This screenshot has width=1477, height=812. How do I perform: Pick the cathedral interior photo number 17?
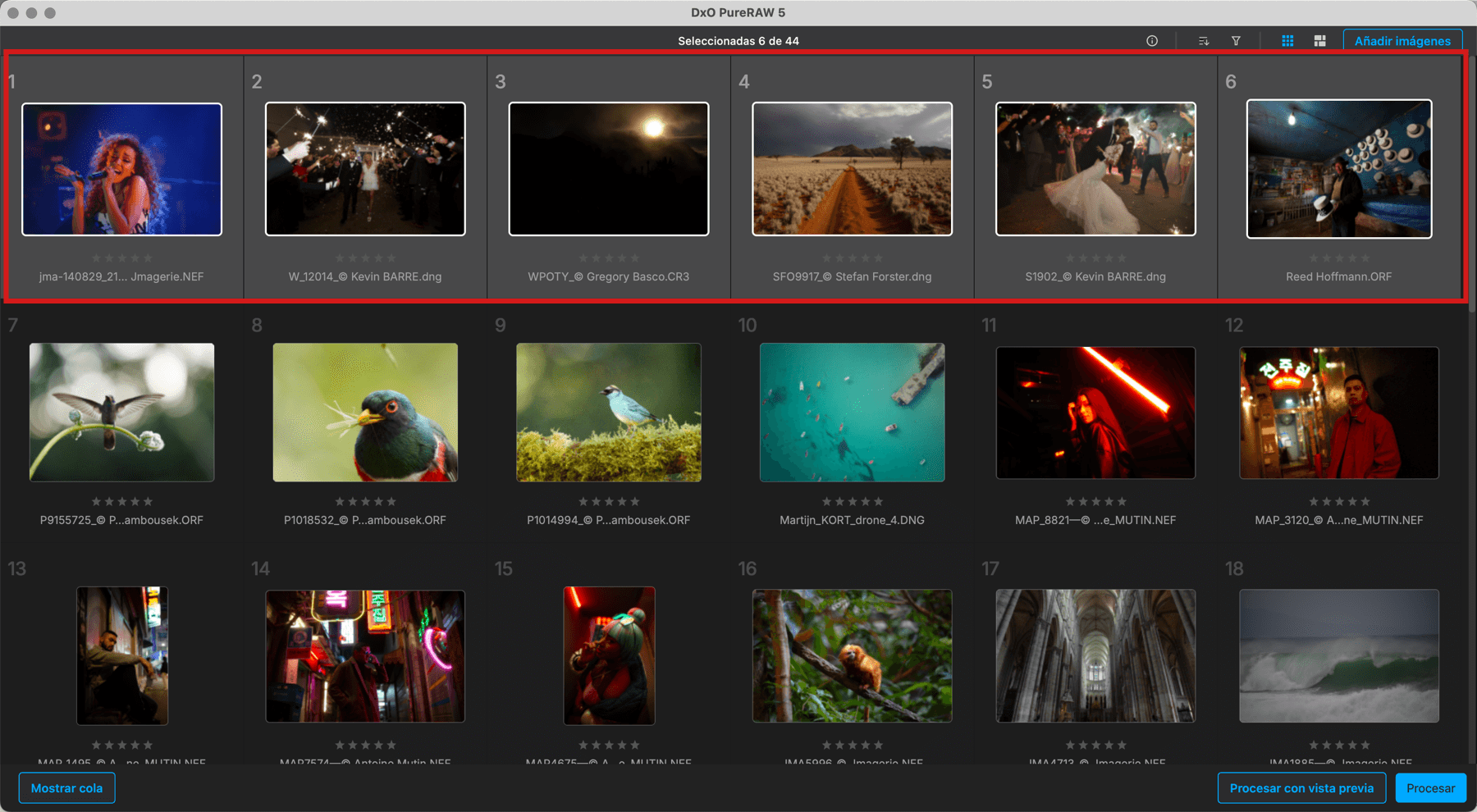pos(1095,655)
